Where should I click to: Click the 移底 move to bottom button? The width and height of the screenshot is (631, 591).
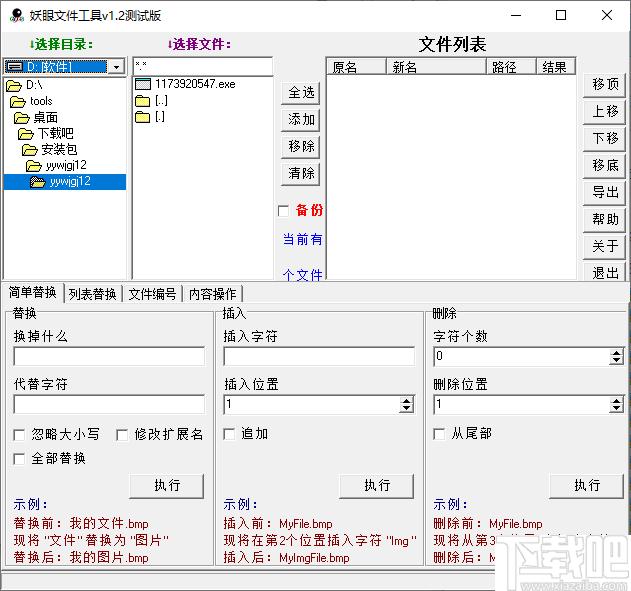click(604, 165)
